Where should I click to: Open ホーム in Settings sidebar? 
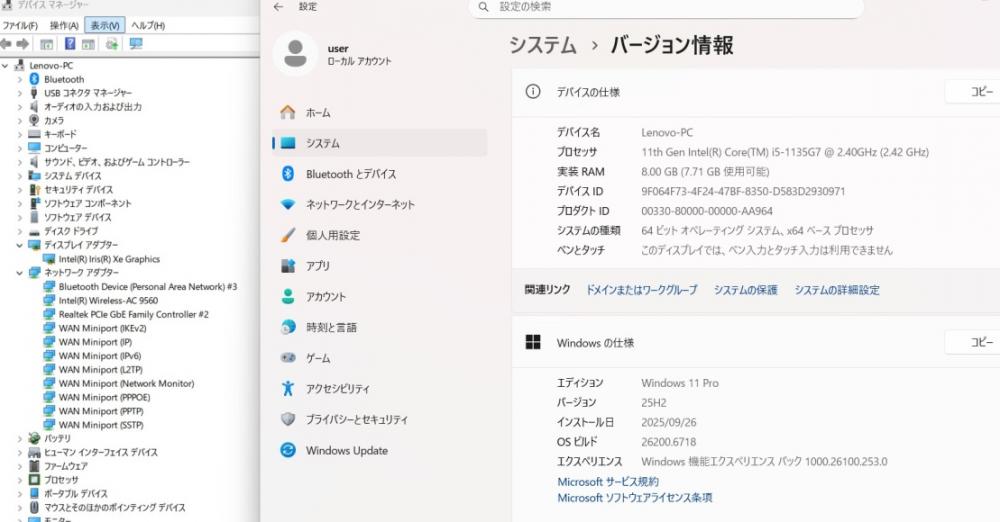point(379,112)
